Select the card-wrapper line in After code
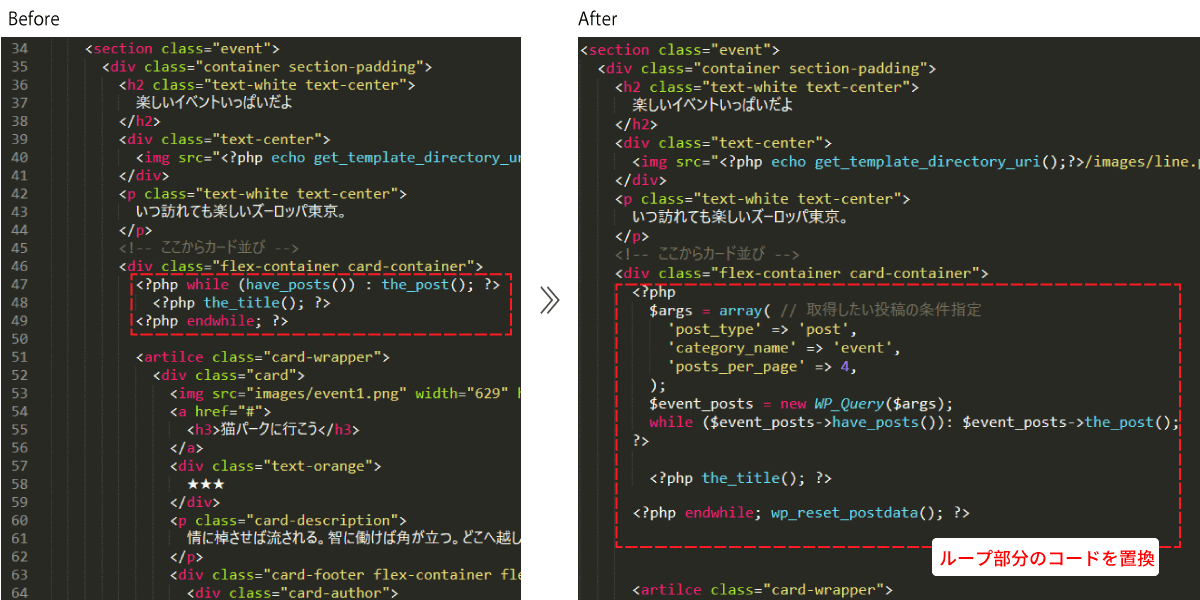This screenshot has width=1200, height=600. (761, 590)
